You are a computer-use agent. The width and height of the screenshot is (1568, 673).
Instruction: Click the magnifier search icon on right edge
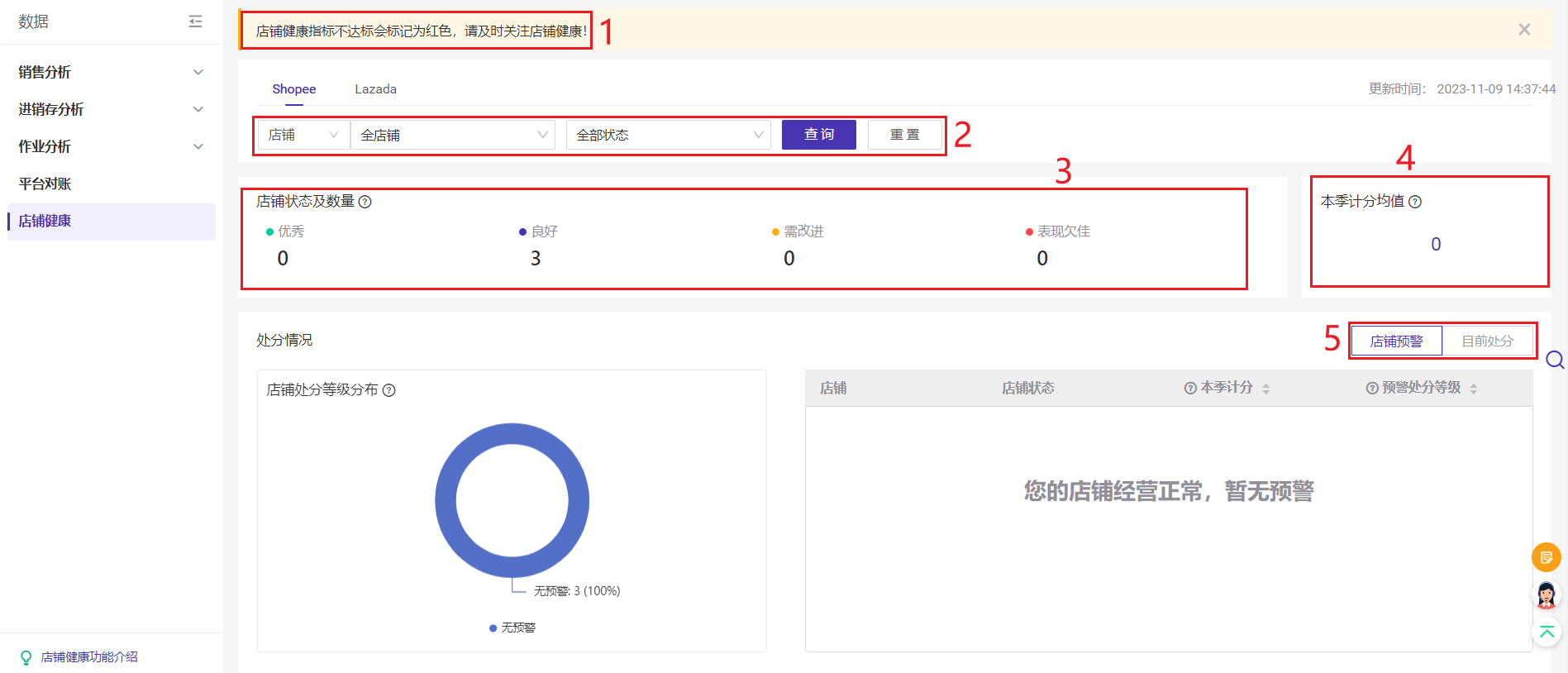tap(1554, 360)
